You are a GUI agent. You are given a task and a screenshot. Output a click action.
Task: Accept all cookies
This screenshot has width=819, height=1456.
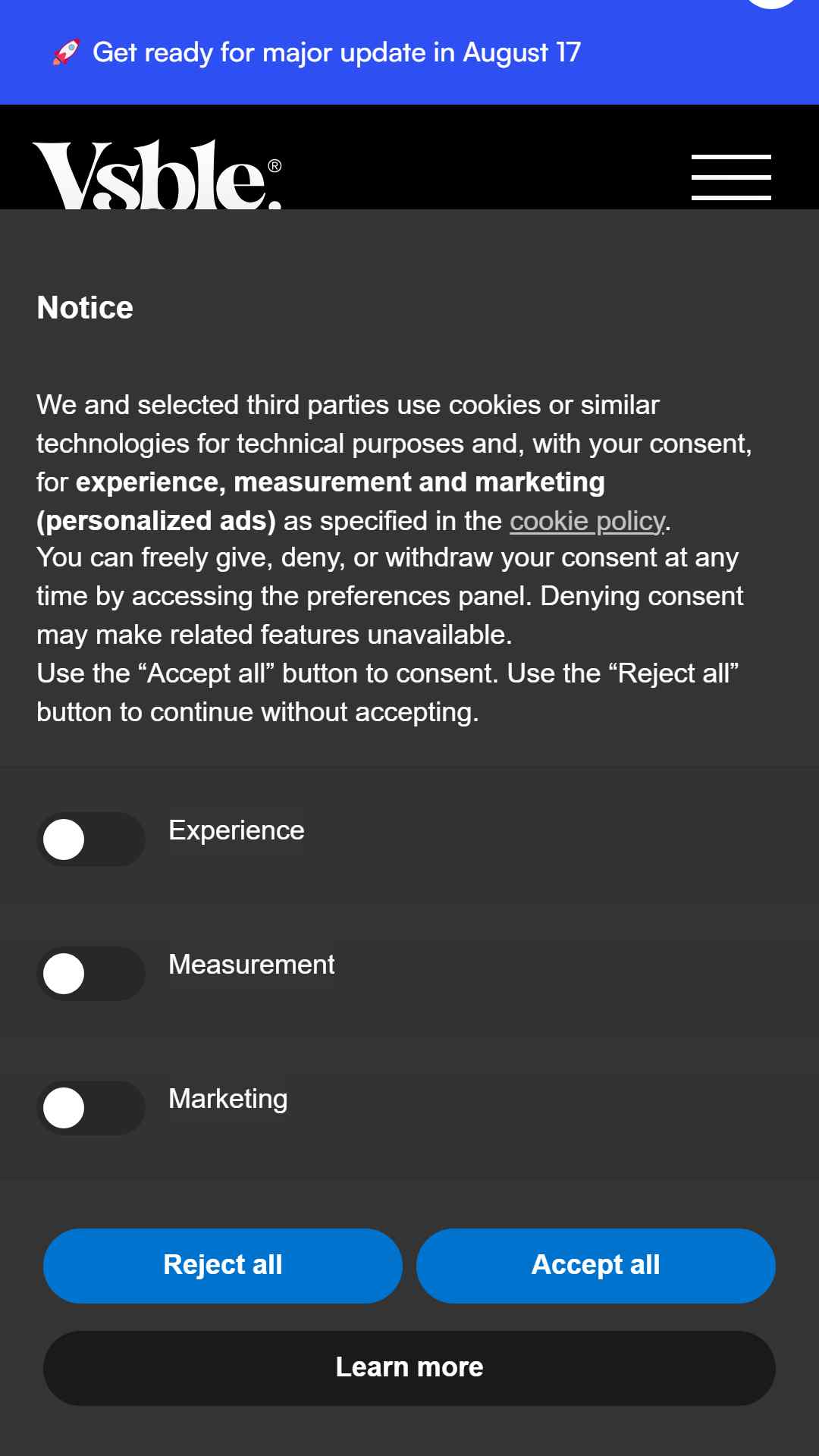[x=596, y=1266]
